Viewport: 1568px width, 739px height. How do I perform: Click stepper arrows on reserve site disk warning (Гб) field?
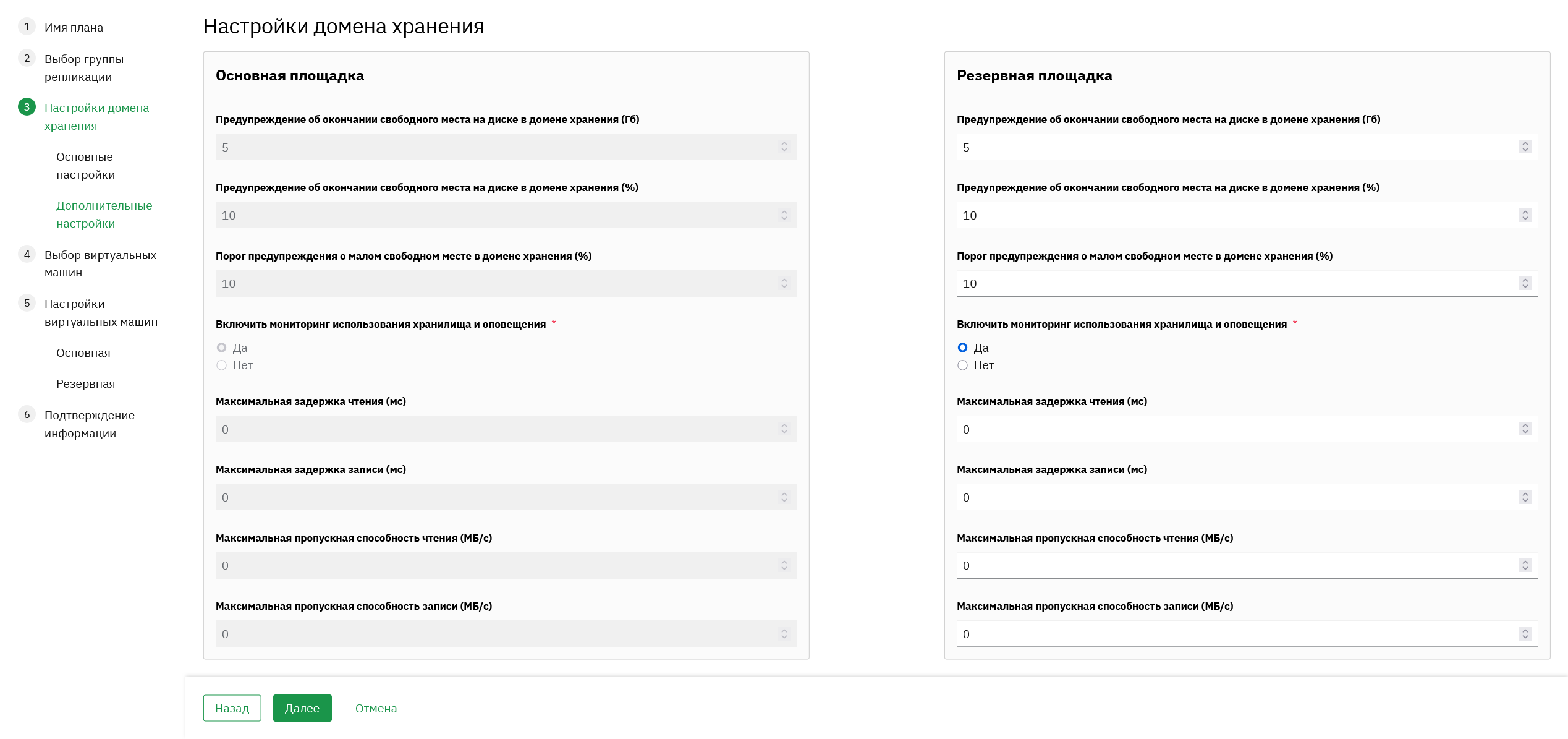tap(1525, 147)
